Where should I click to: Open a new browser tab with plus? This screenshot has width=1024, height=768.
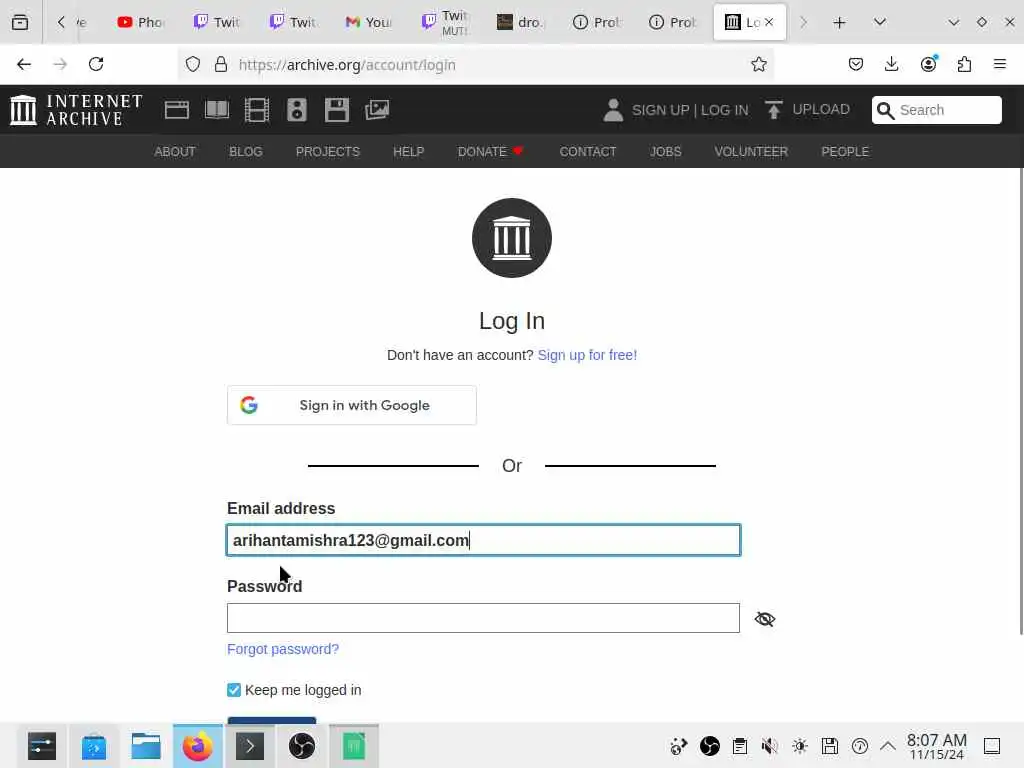[x=839, y=22]
